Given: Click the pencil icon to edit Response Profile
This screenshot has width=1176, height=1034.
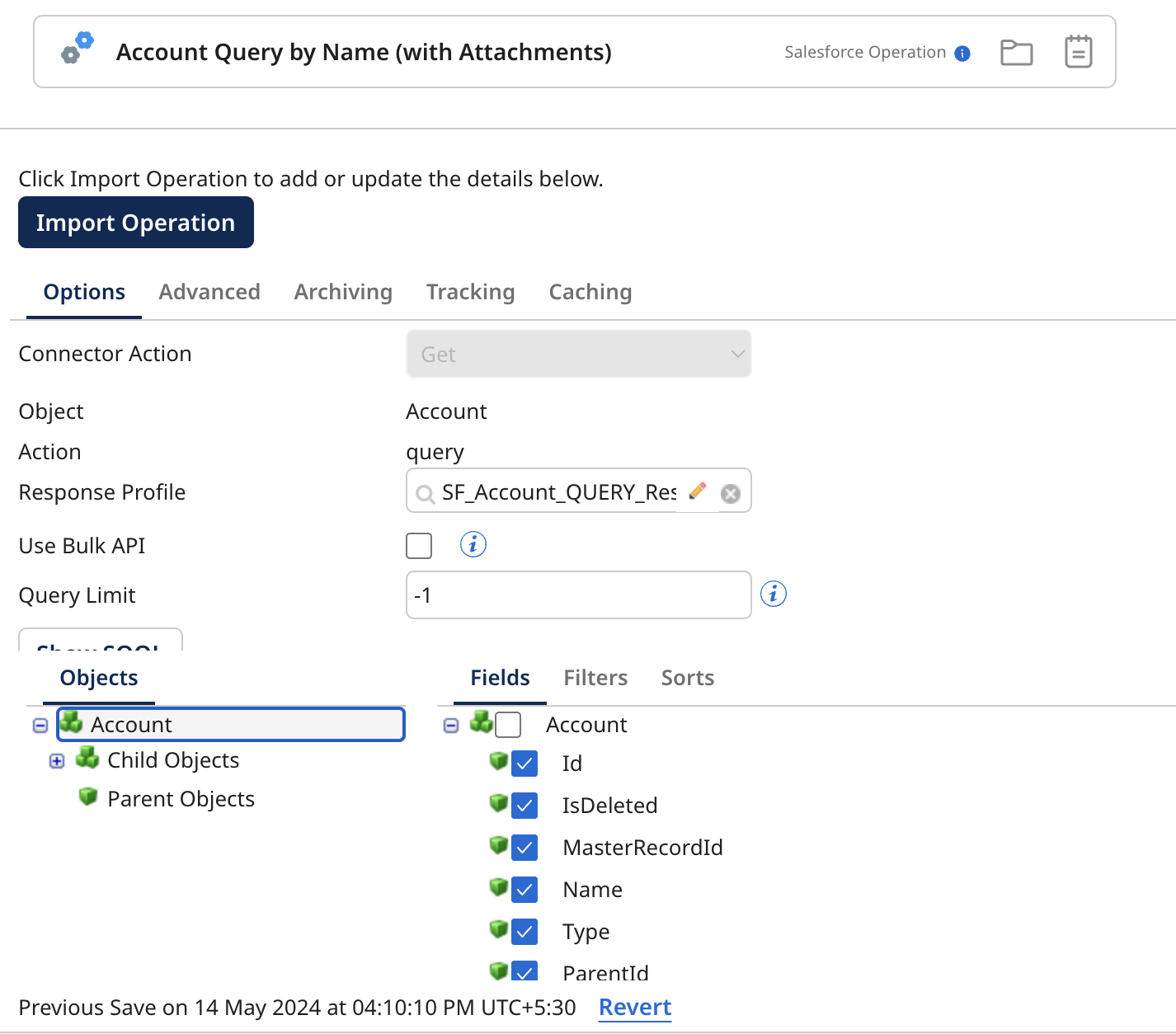Looking at the screenshot, I should pyautogui.click(x=698, y=491).
